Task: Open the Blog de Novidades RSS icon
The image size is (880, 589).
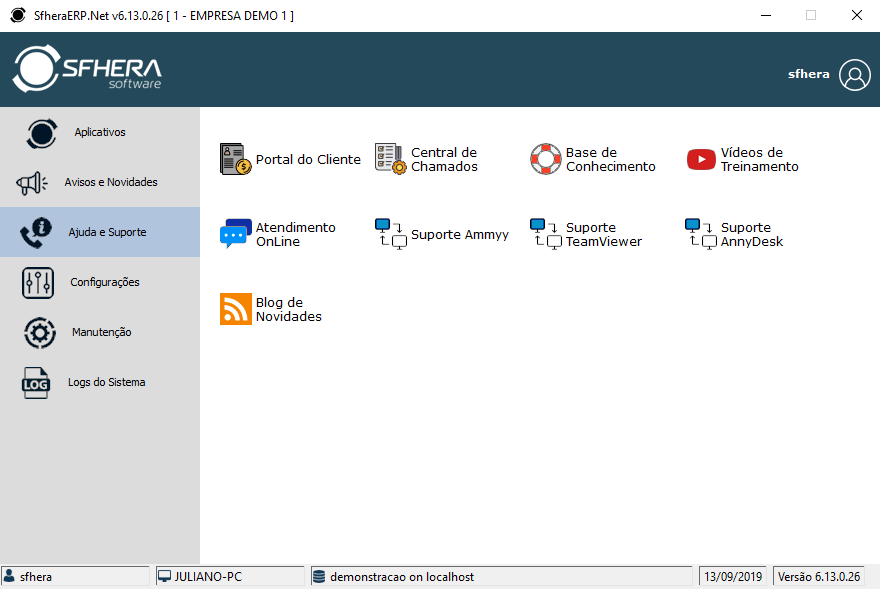Action: [236, 309]
